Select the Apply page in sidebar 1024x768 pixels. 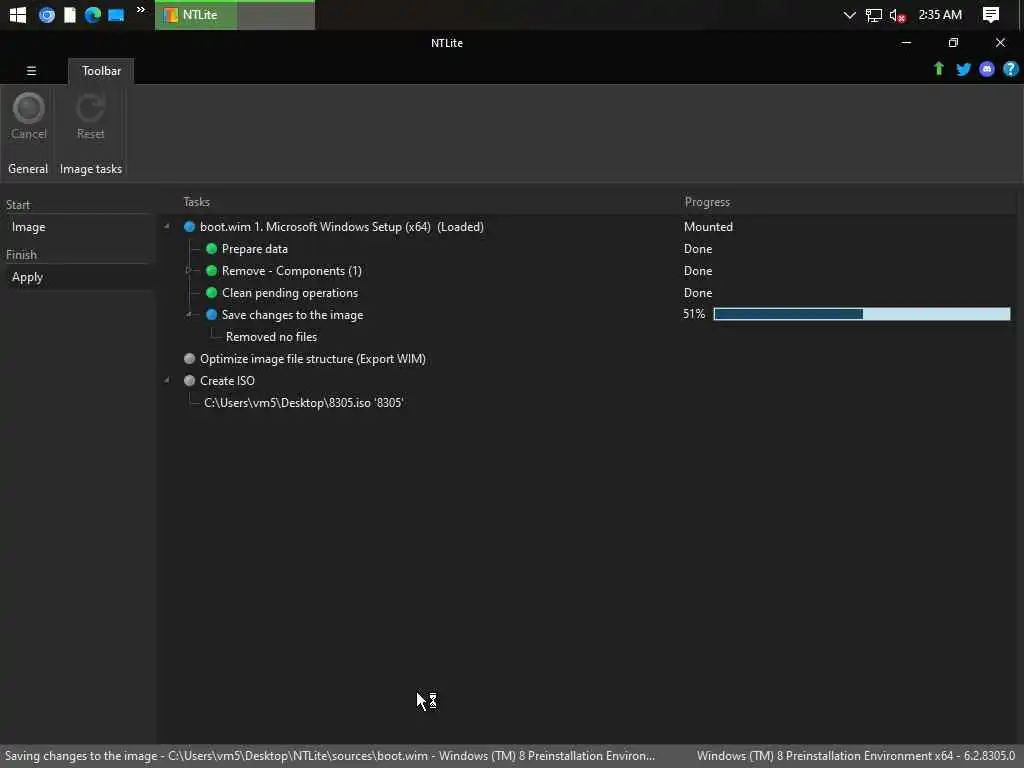point(27,277)
